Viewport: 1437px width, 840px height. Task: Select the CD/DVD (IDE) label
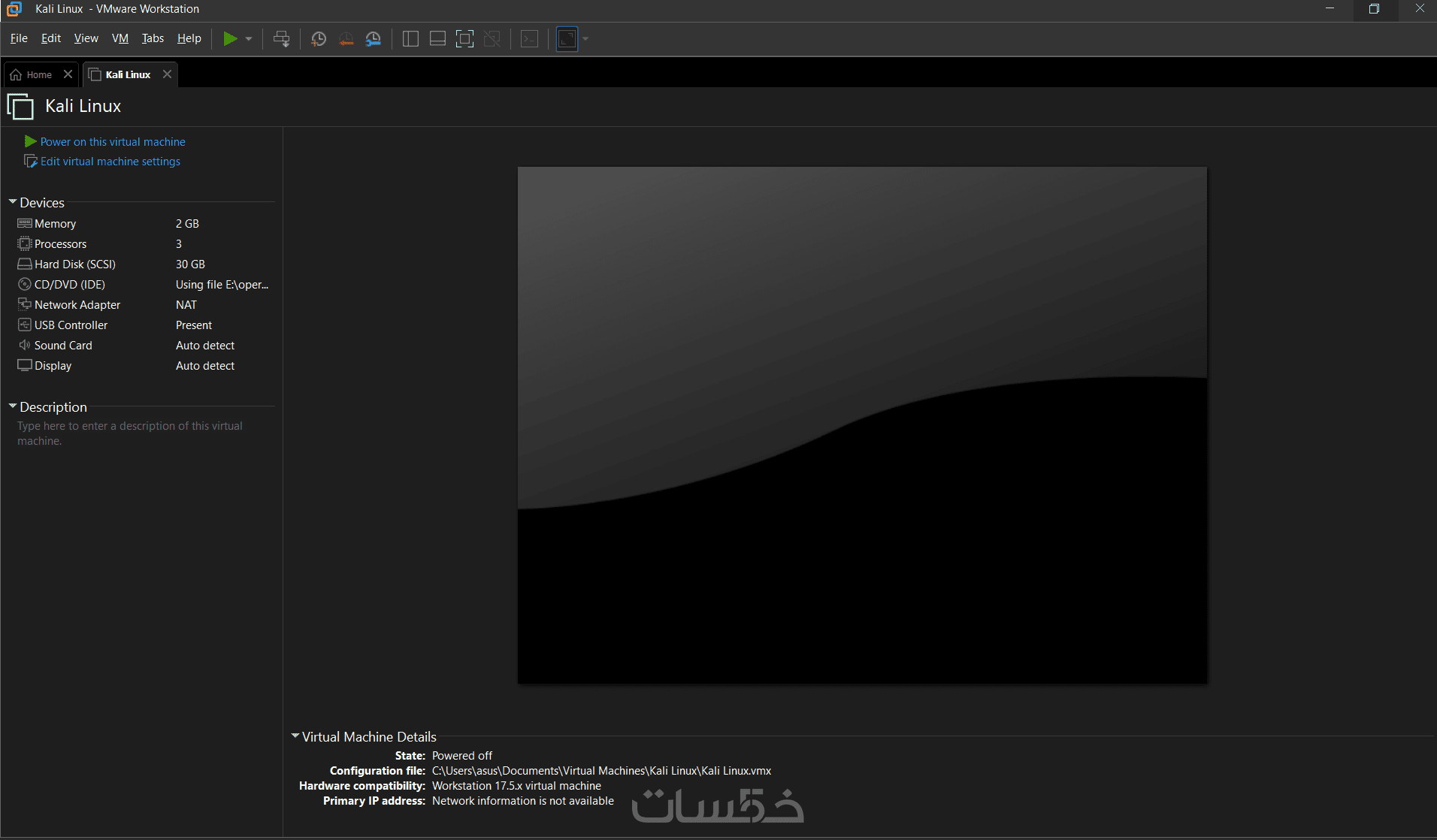tap(70, 285)
